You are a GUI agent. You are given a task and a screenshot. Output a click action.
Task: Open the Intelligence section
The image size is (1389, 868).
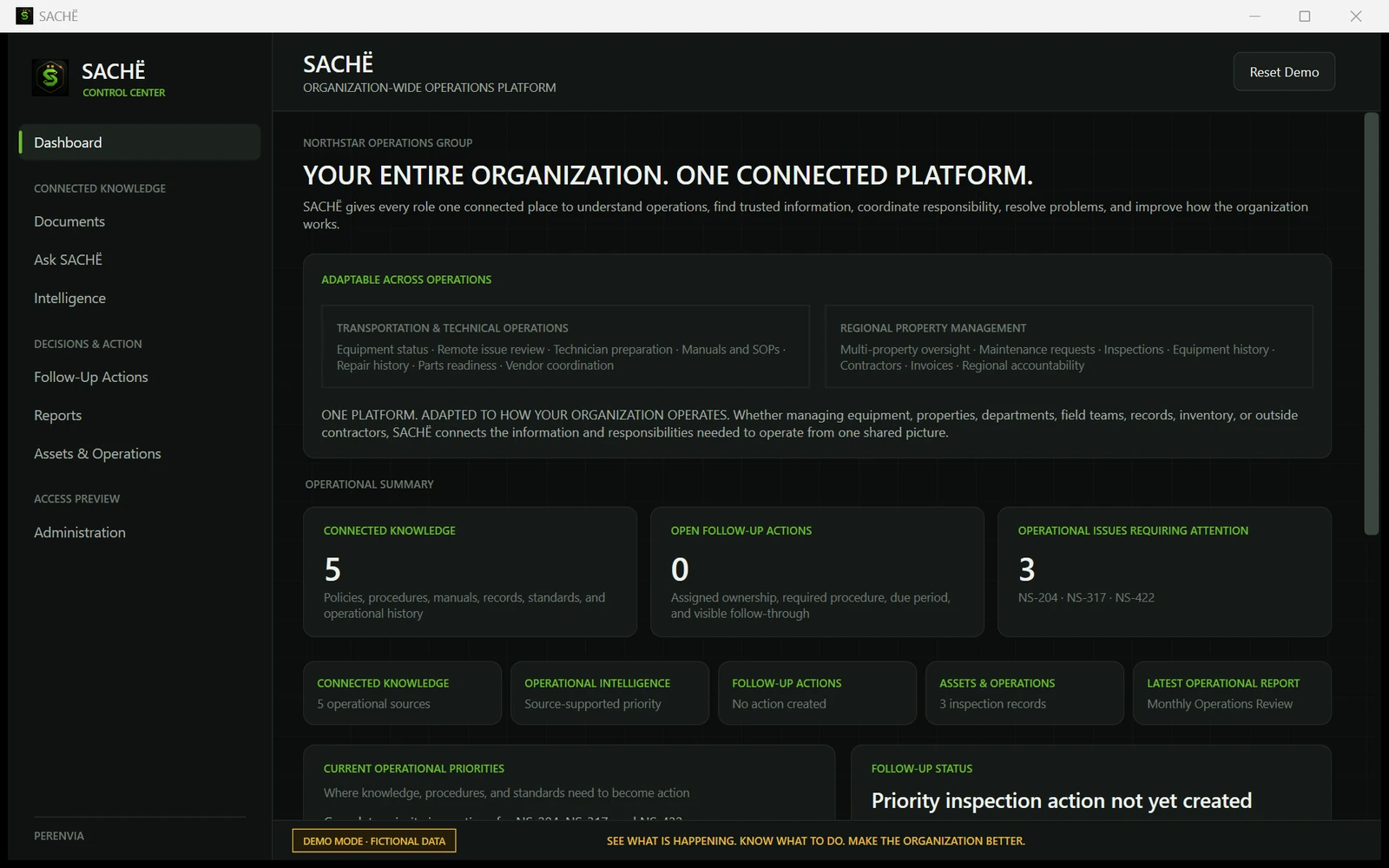coord(69,298)
